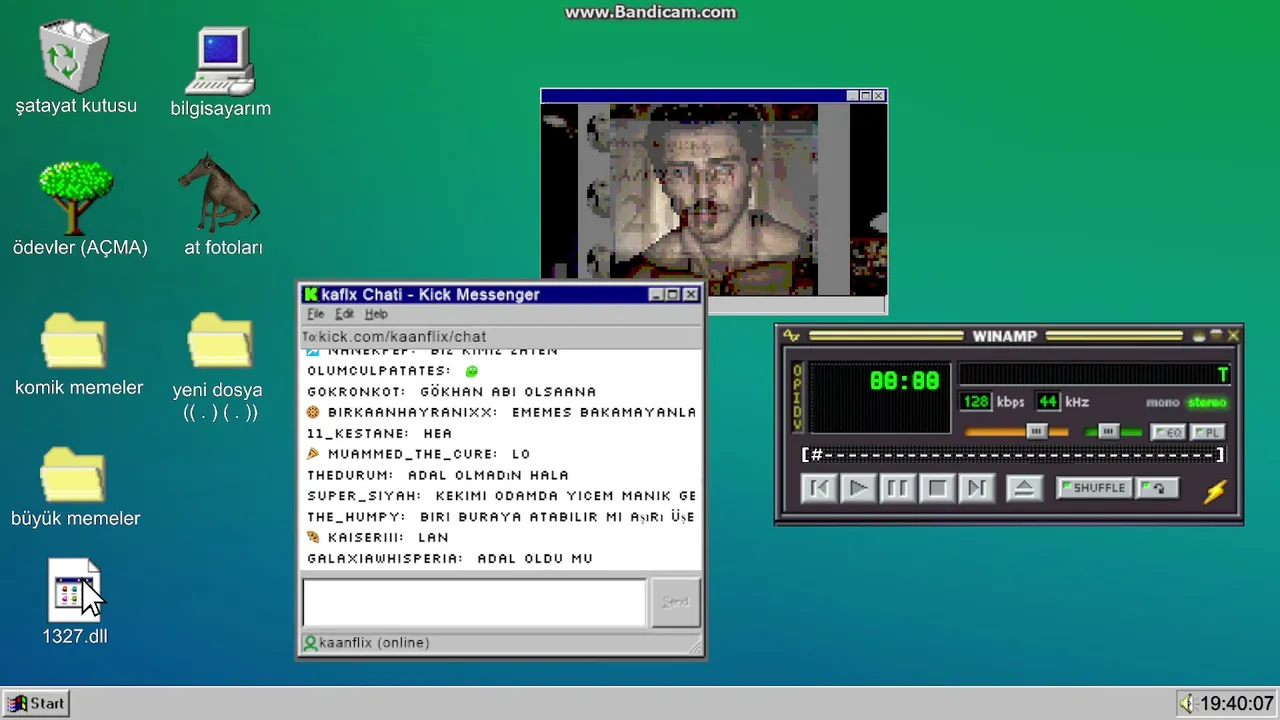The height and width of the screenshot is (720, 1280).
Task: Select the bilgisayarım computer icon
Action: (221, 61)
